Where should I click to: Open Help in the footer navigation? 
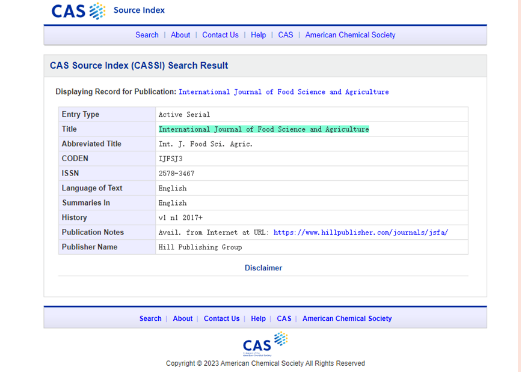[x=258, y=319]
